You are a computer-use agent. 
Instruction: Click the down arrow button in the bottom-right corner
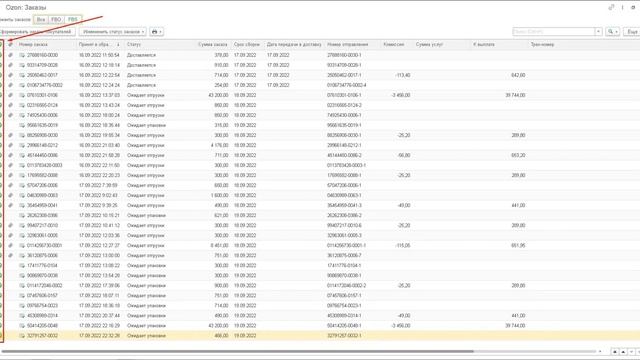[631, 351]
